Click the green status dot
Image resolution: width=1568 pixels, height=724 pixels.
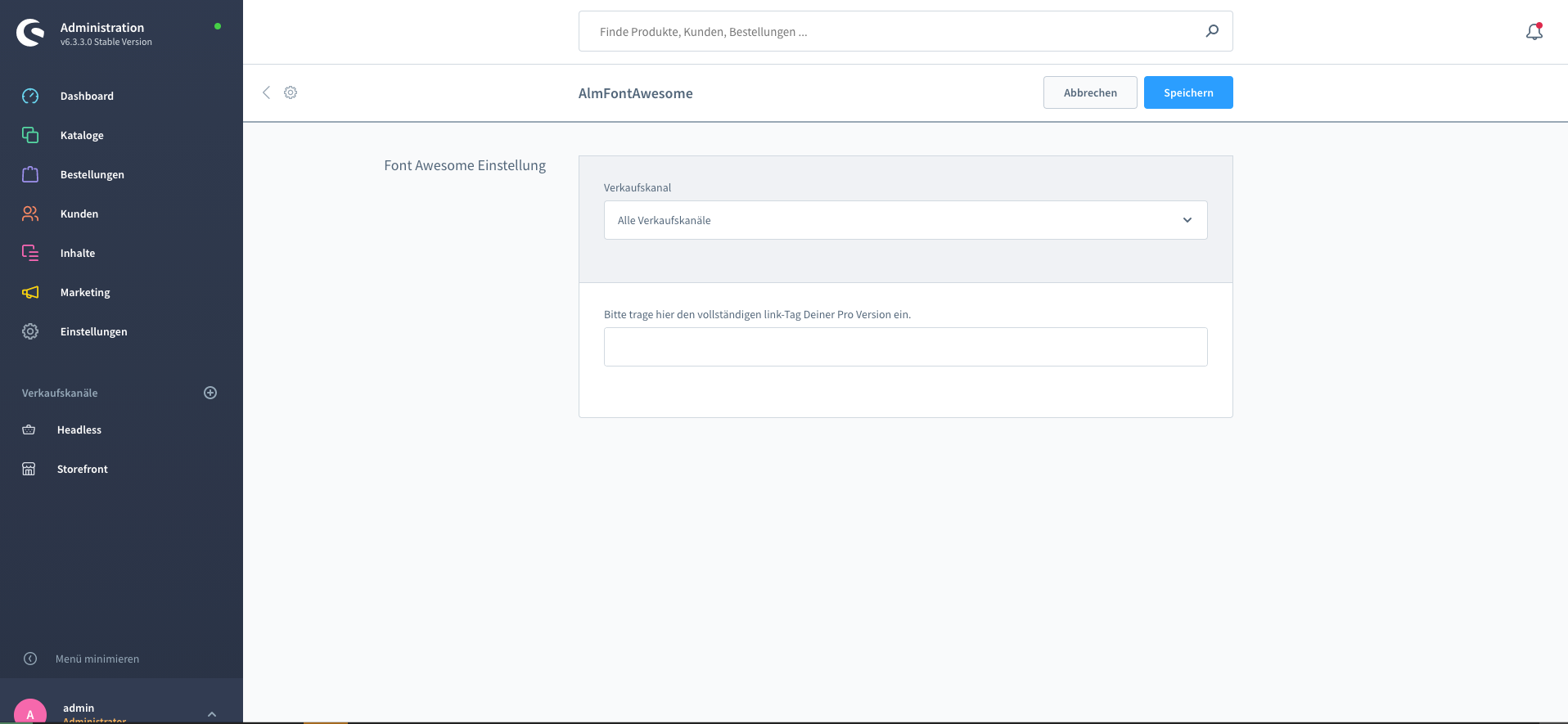pyautogui.click(x=218, y=26)
